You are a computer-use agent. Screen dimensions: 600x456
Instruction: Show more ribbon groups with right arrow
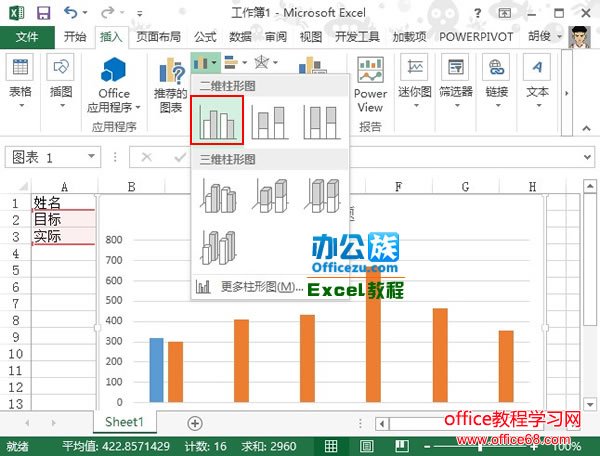[x=567, y=93]
